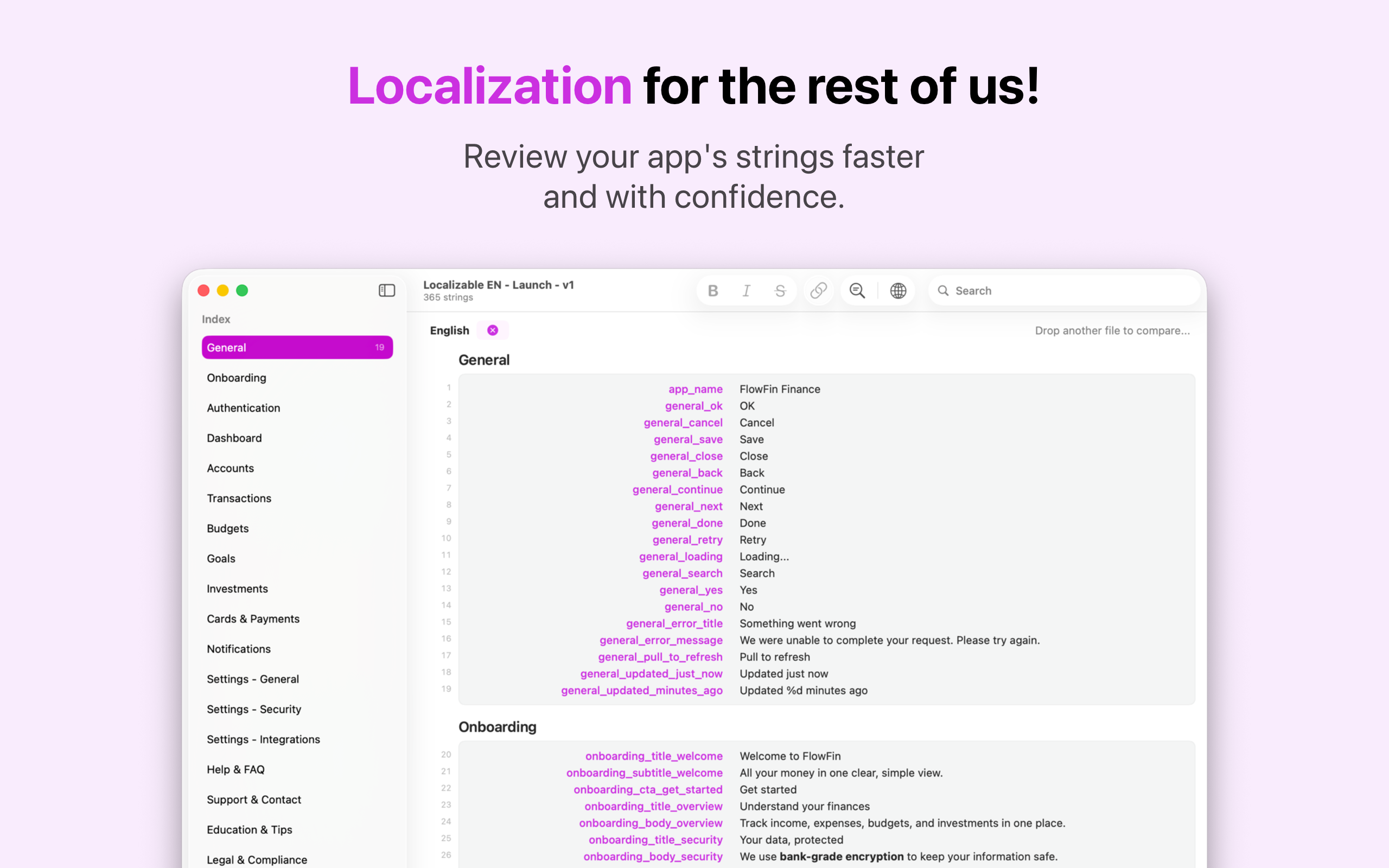This screenshot has width=1389, height=868.
Task: Select Settings - Security in the sidebar
Action: click(254, 709)
